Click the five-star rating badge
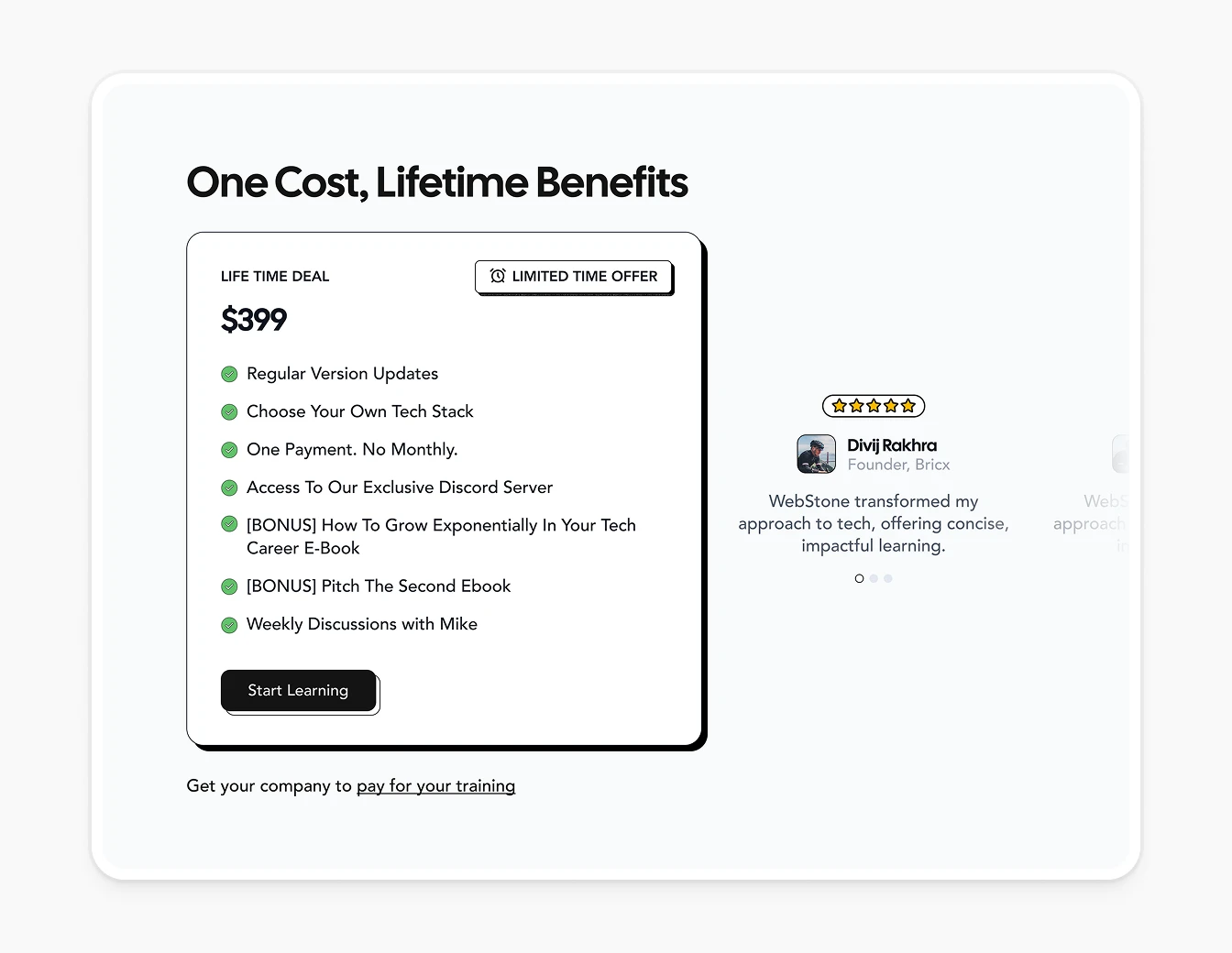Image resolution: width=1232 pixels, height=953 pixels. pos(874,405)
